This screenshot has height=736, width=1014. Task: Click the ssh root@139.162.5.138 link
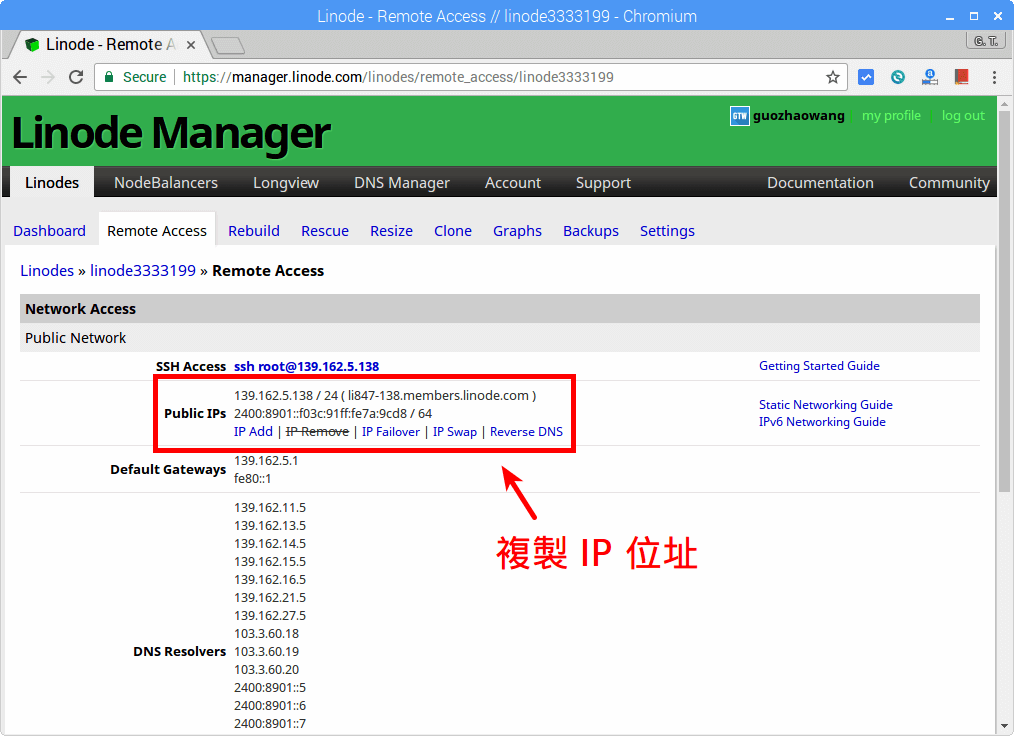[x=306, y=366]
